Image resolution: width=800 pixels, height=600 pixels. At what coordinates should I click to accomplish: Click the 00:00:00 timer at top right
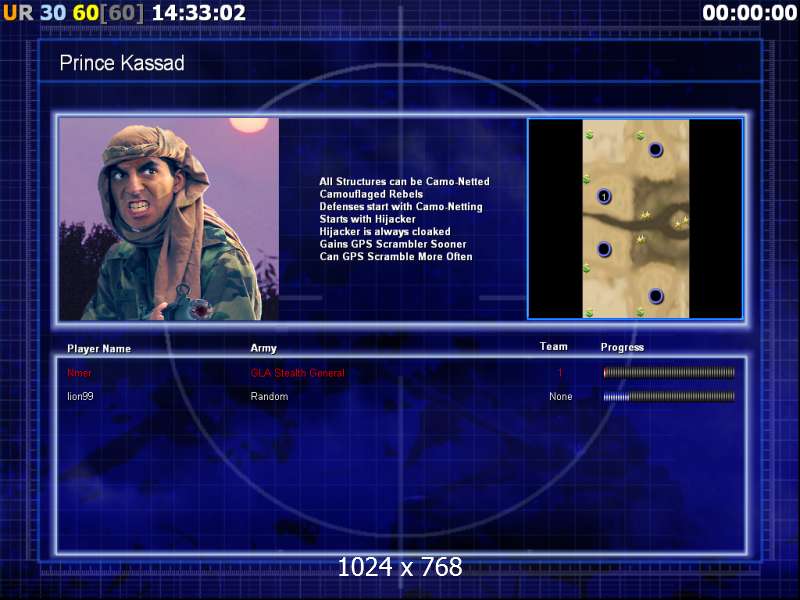[749, 13]
